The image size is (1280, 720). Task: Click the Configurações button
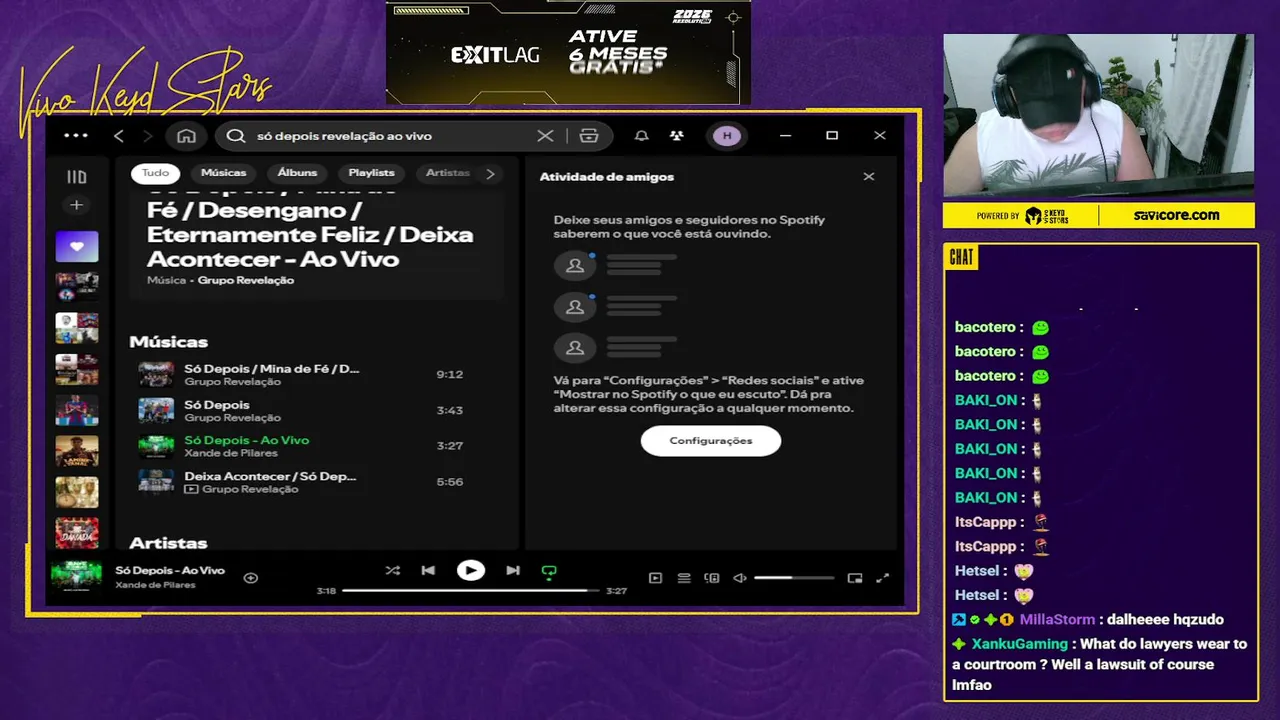coord(711,440)
